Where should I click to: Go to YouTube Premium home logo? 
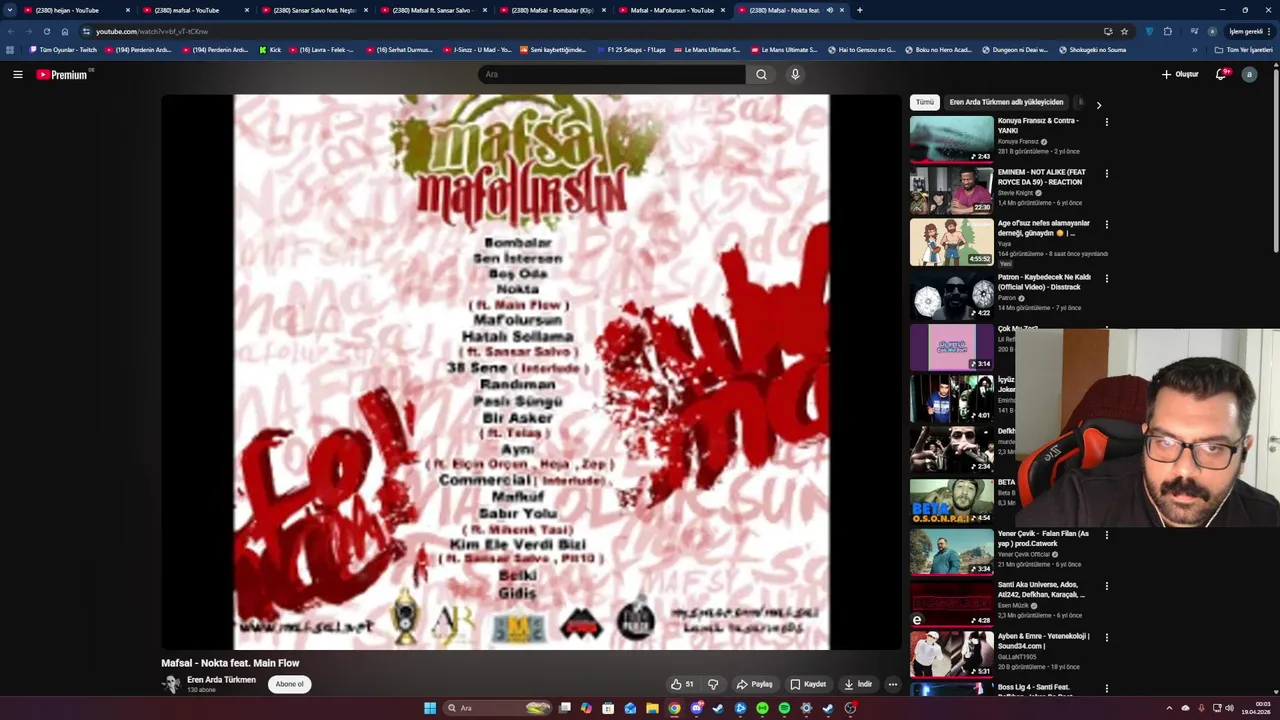coord(62,74)
